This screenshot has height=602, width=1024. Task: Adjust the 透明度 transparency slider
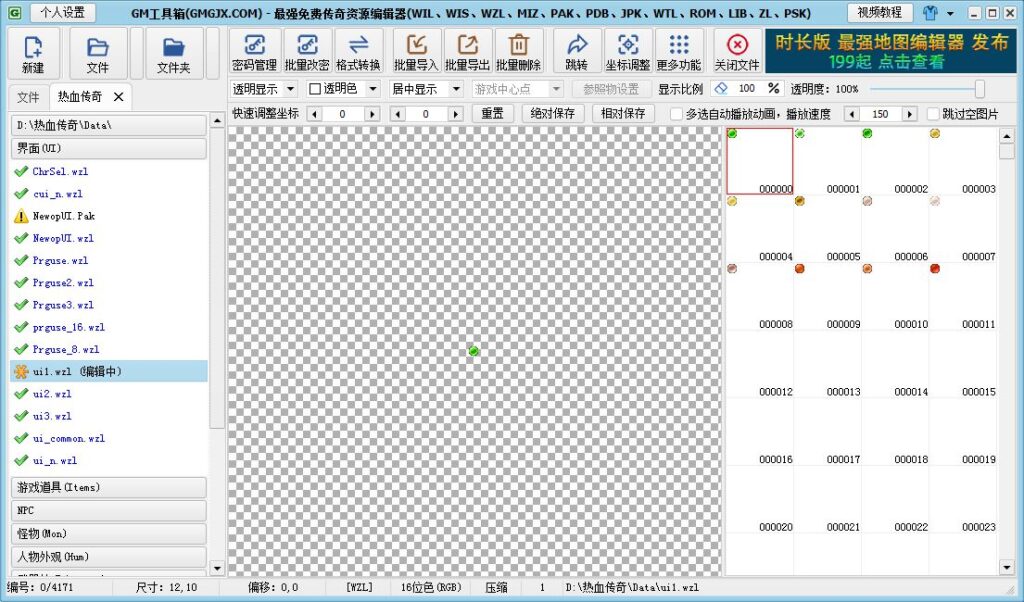point(979,89)
